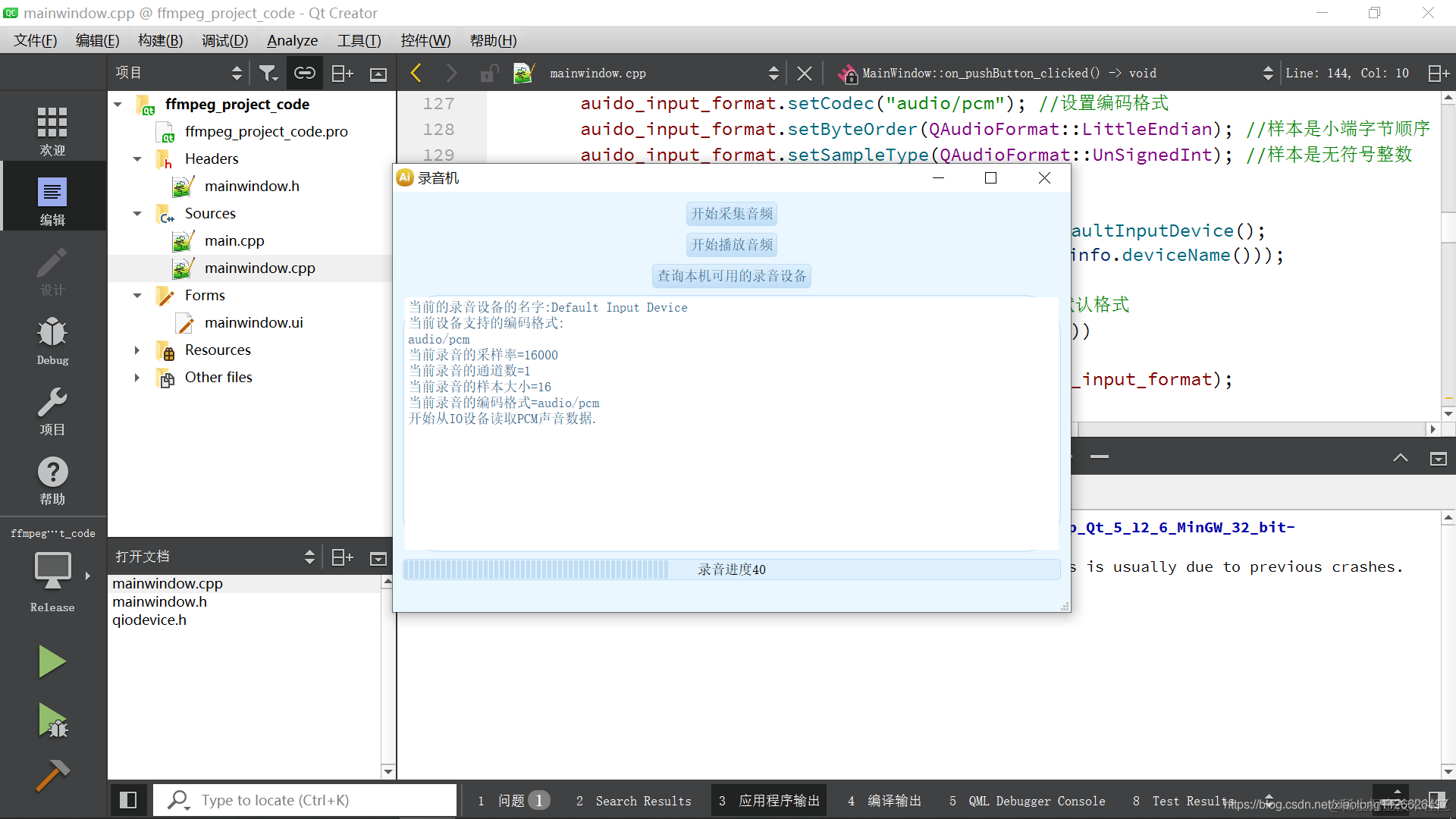Screen dimensions: 1456x819
Task: Minimize the application output pane
Action: click(x=1438, y=458)
